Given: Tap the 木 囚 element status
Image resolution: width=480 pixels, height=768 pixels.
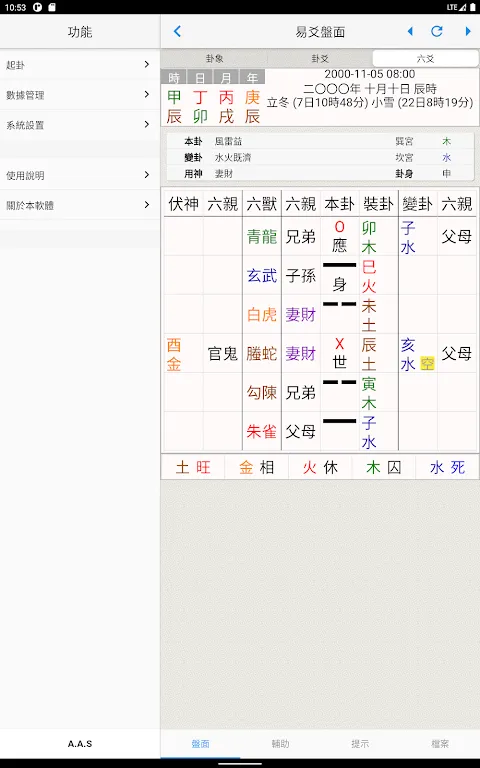Looking at the screenshot, I should pyautogui.click(x=384, y=467).
